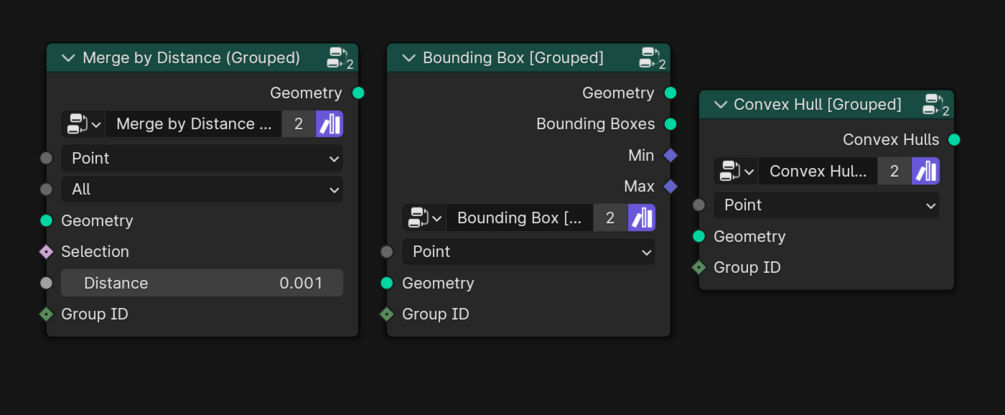Open node tree browser in Bounding Box node
The width and height of the screenshot is (1005, 415).
424,218
